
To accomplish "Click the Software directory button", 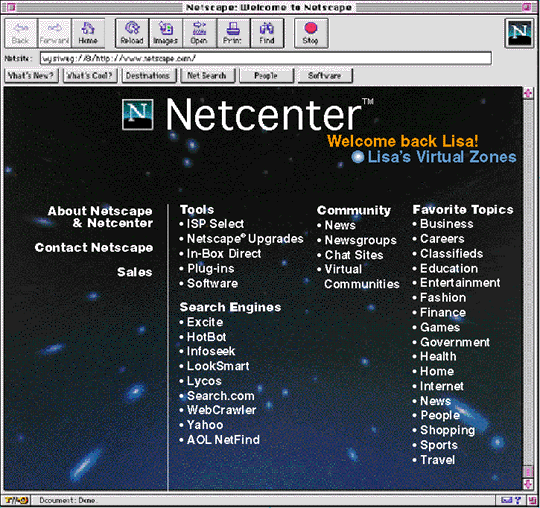I will click(325, 75).
